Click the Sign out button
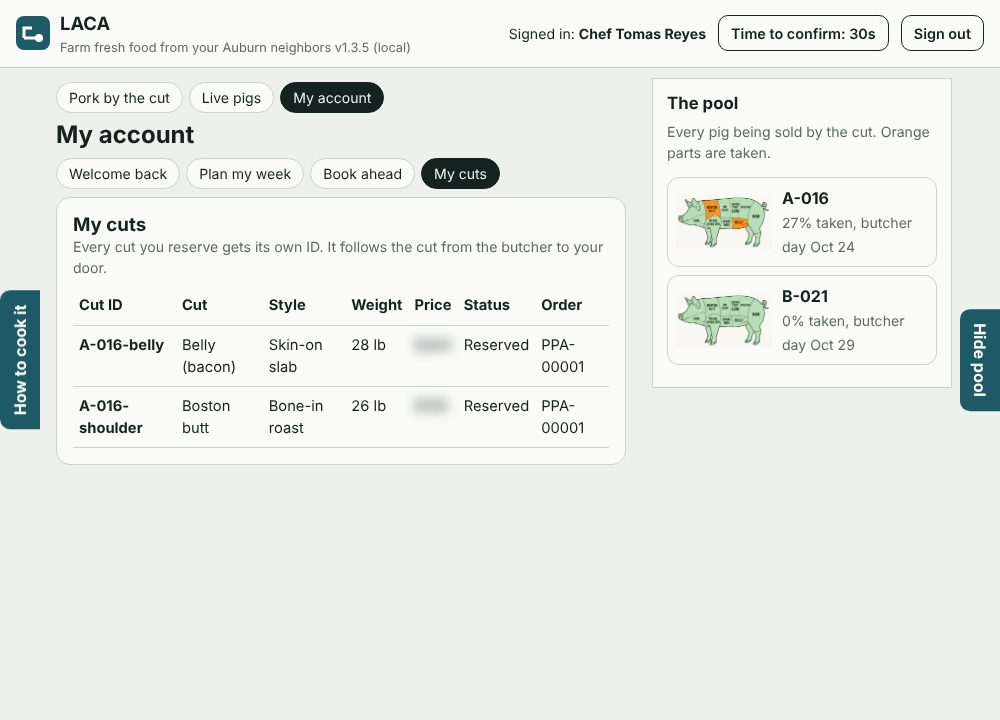The height and width of the screenshot is (720, 1000). pyautogui.click(x=942, y=33)
